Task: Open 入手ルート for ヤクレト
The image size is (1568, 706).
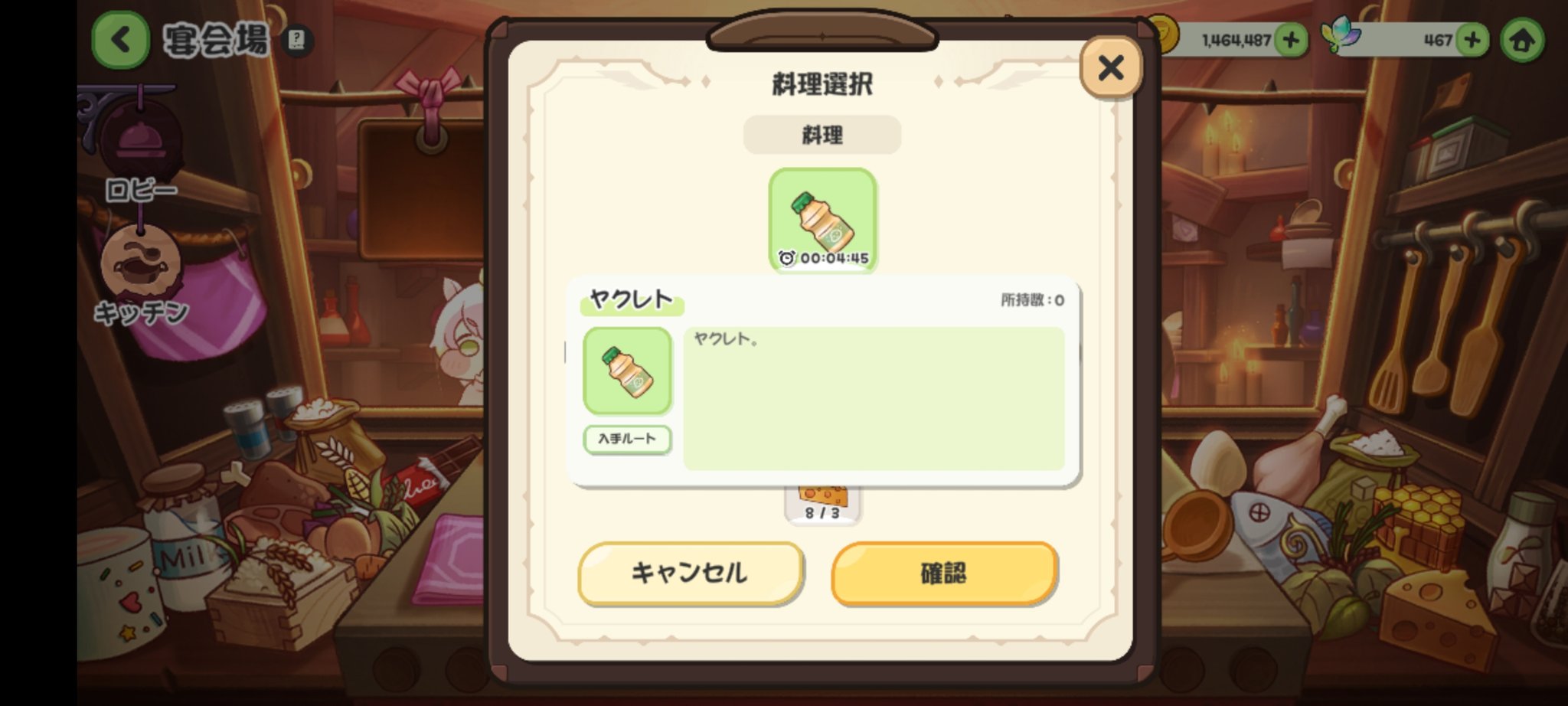Action: click(x=628, y=439)
